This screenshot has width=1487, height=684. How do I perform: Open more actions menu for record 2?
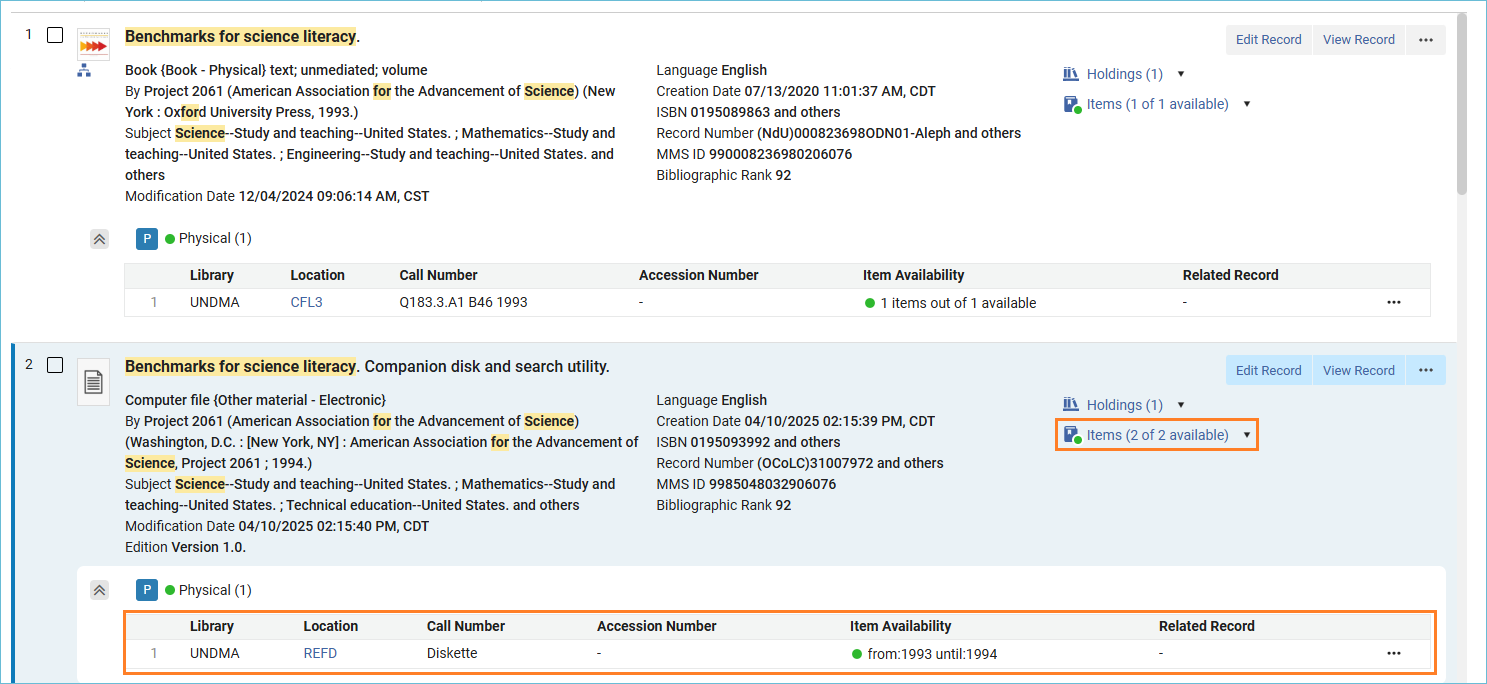tap(1425, 370)
